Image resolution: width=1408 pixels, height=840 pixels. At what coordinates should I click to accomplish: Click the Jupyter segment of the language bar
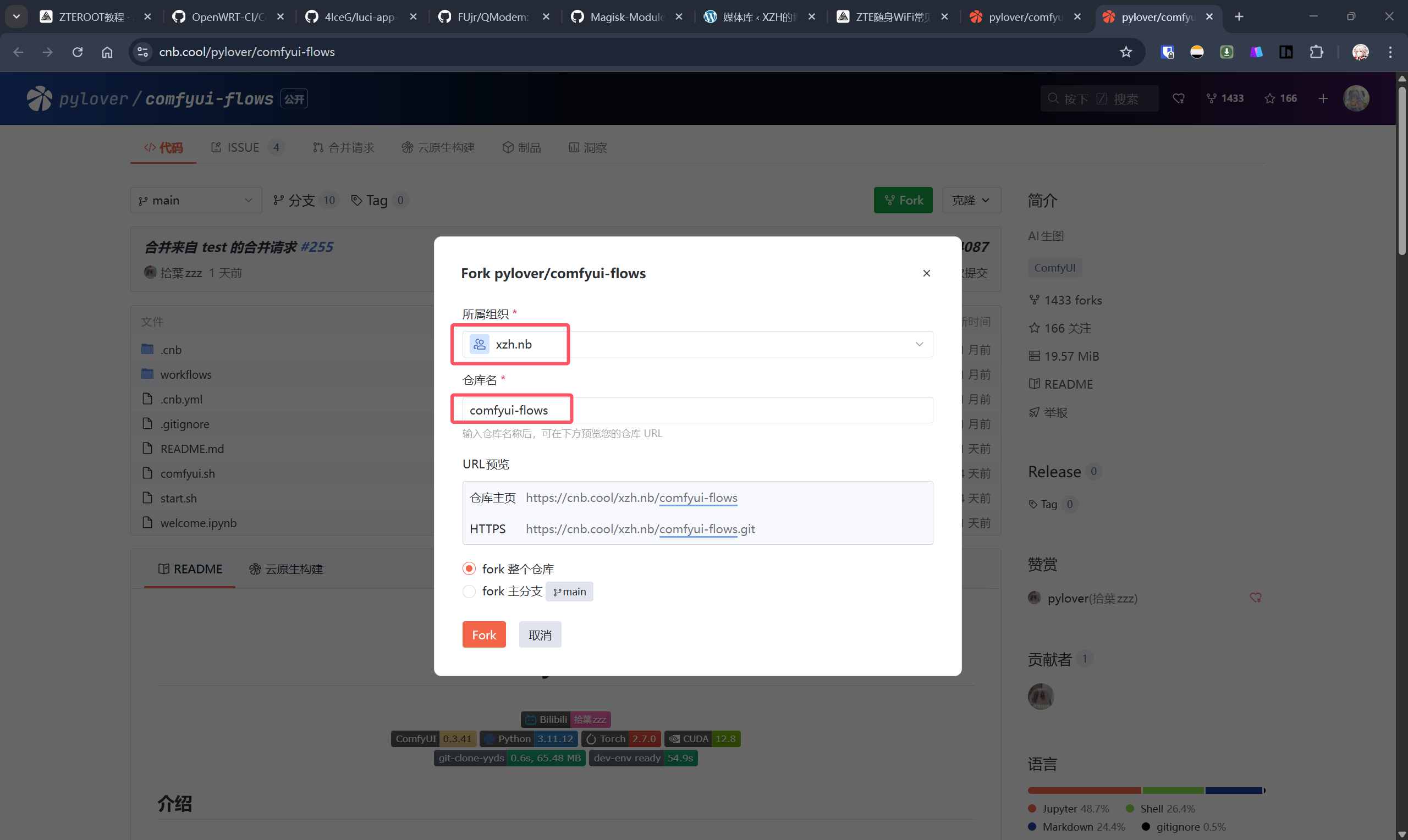point(1084,790)
